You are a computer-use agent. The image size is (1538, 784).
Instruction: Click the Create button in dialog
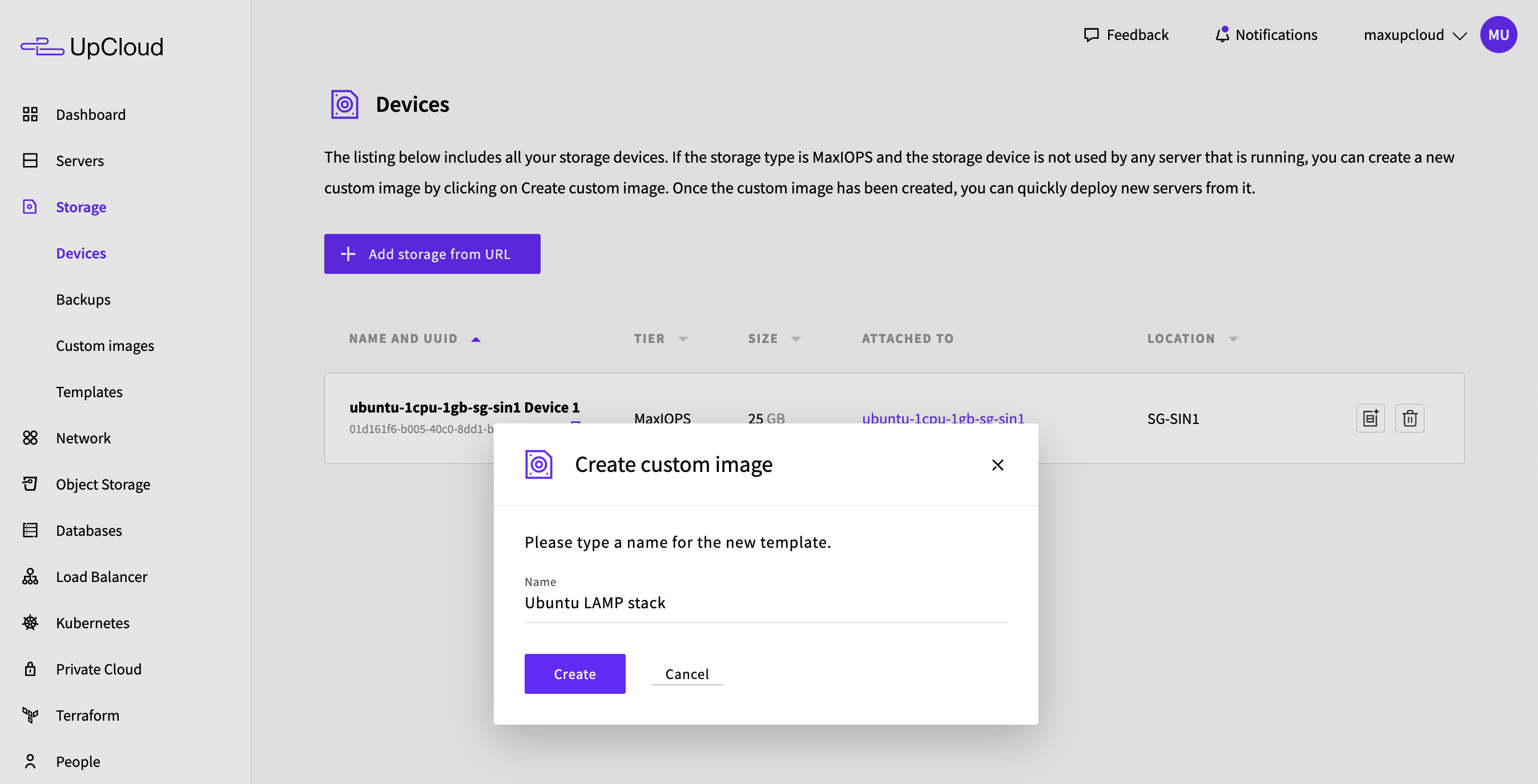pos(575,674)
